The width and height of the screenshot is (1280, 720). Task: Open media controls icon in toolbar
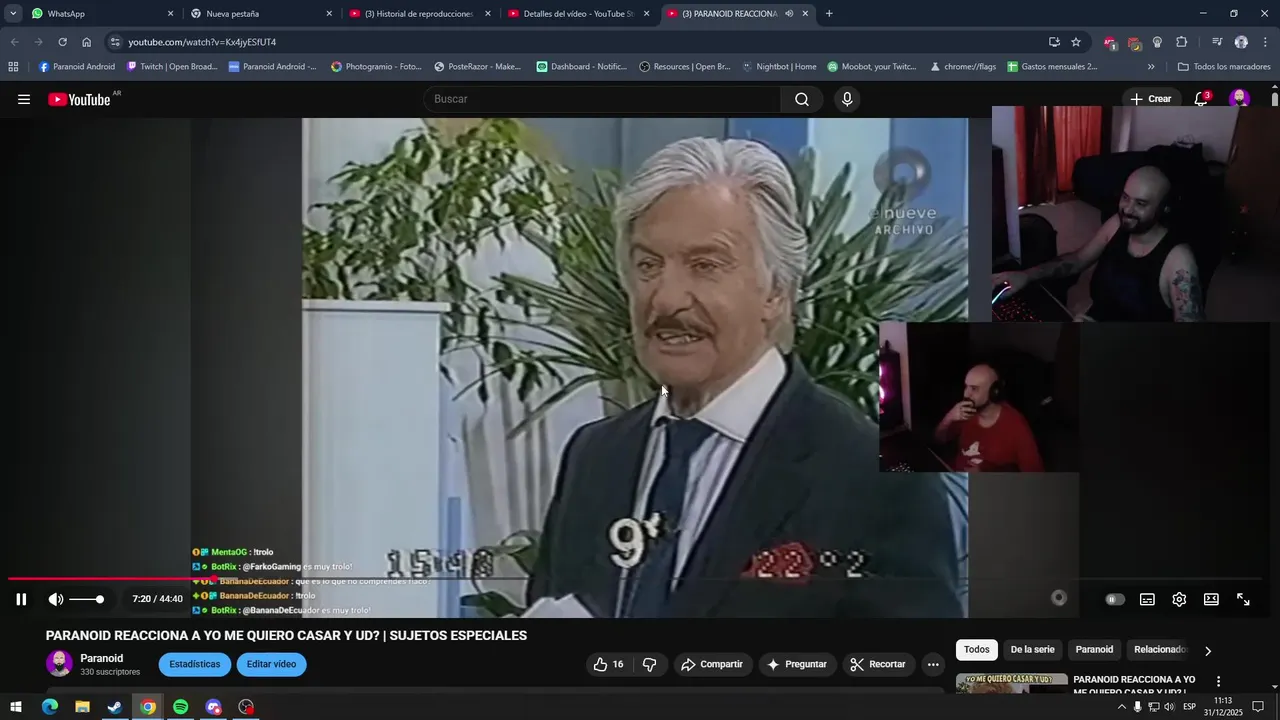(1217, 42)
